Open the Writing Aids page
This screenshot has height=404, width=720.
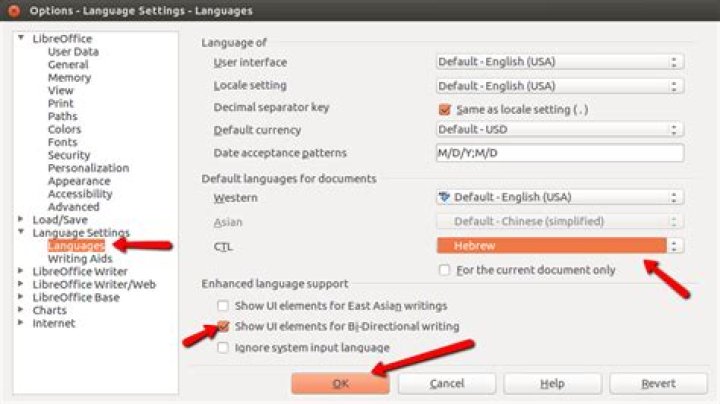click(x=79, y=258)
